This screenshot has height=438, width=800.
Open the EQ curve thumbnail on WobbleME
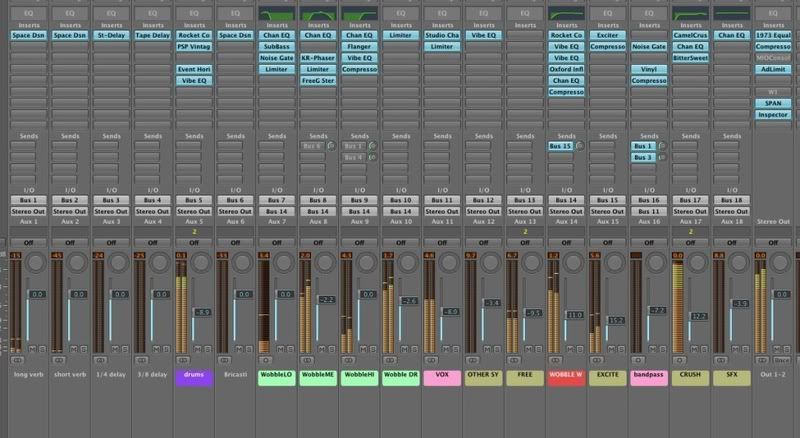pyautogui.click(x=318, y=13)
